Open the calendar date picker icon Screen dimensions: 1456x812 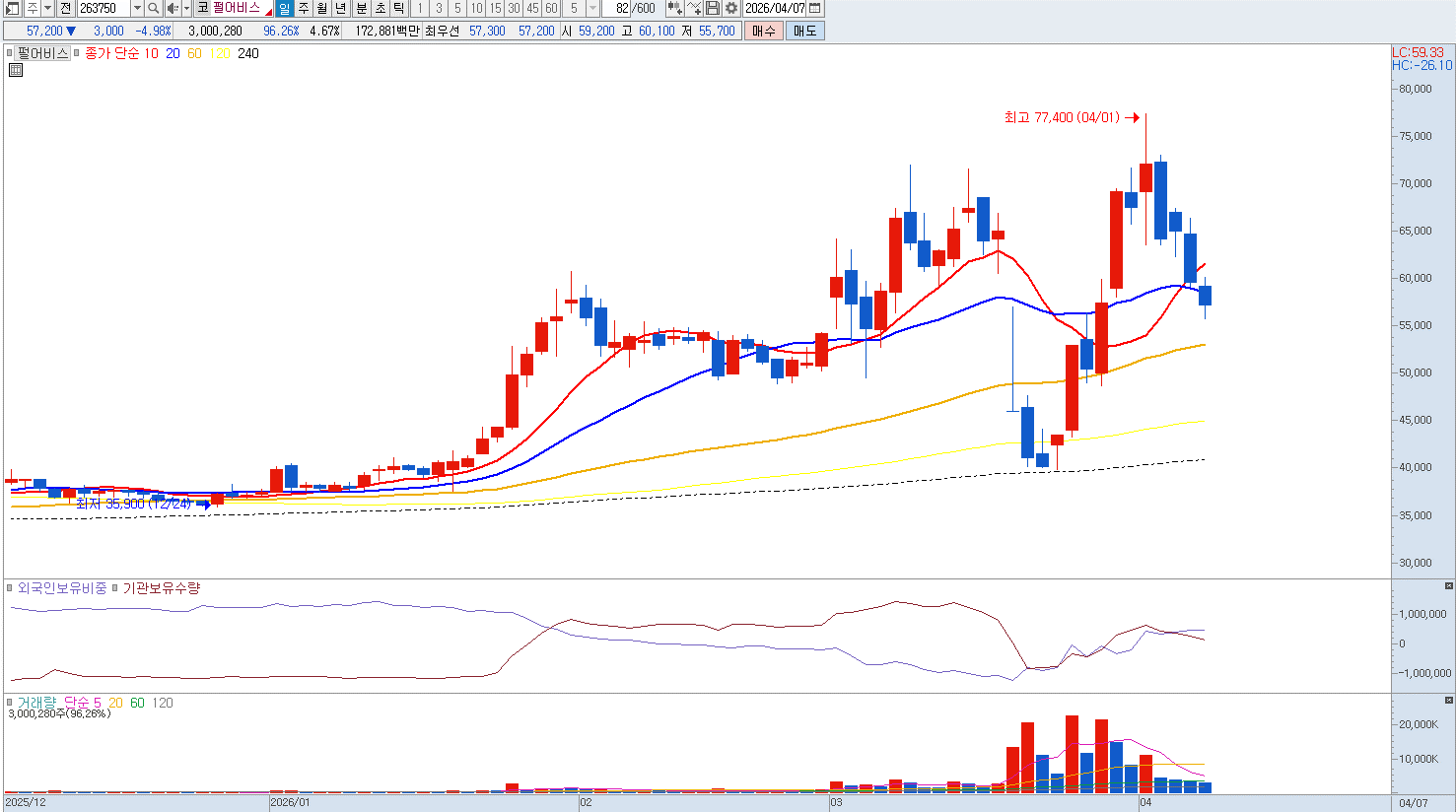pos(814,8)
